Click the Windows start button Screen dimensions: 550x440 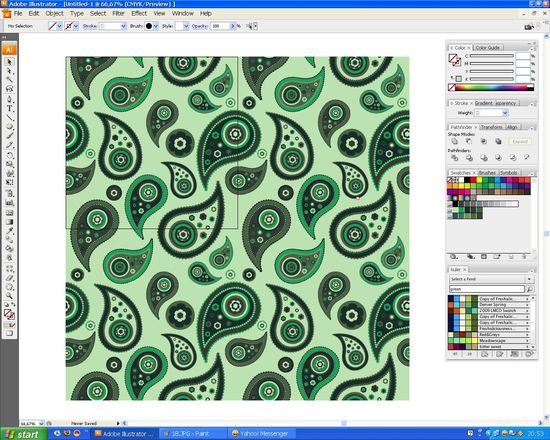pos(24,434)
